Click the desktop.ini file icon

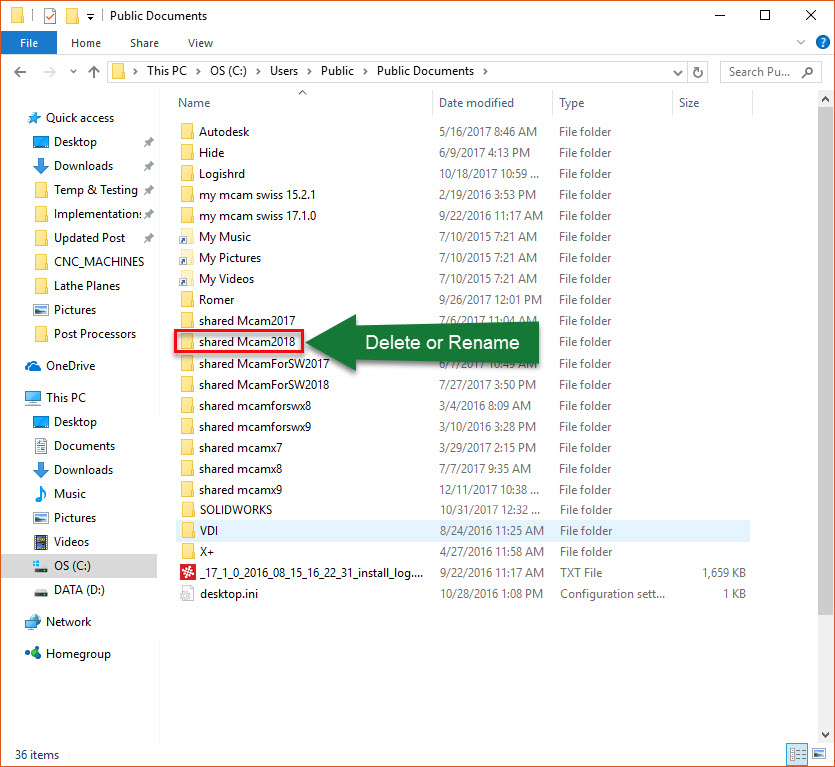click(x=187, y=593)
